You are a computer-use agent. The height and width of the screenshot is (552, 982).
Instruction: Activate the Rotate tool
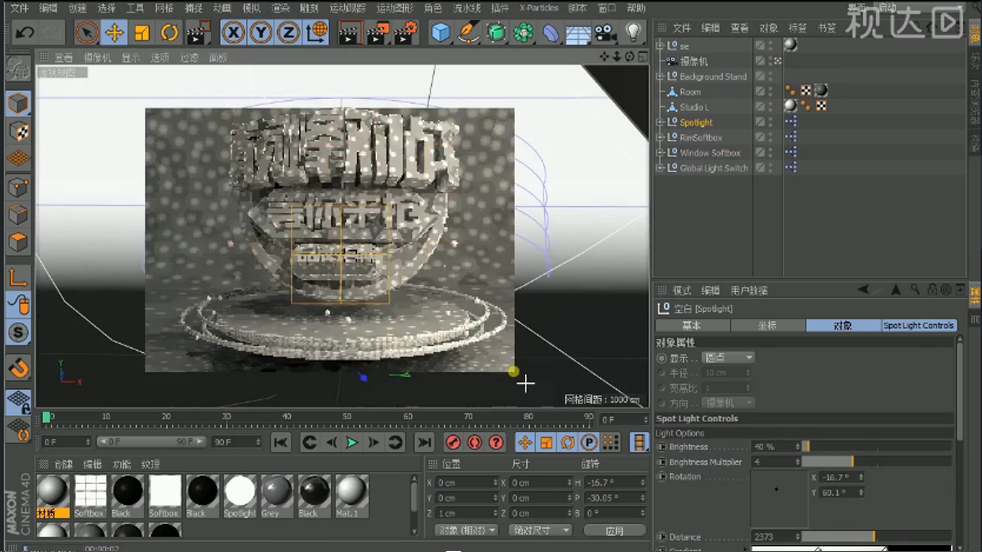[169, 32]
